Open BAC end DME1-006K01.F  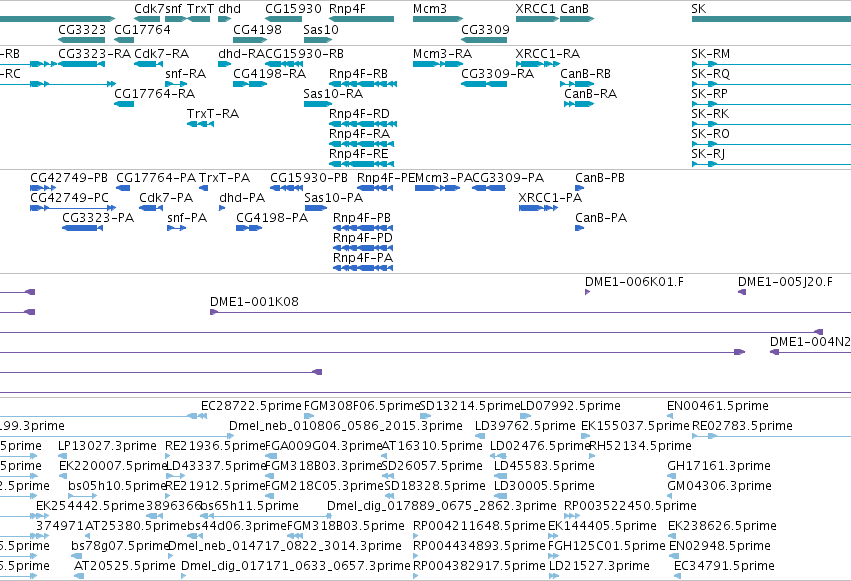tap(634, 282)
